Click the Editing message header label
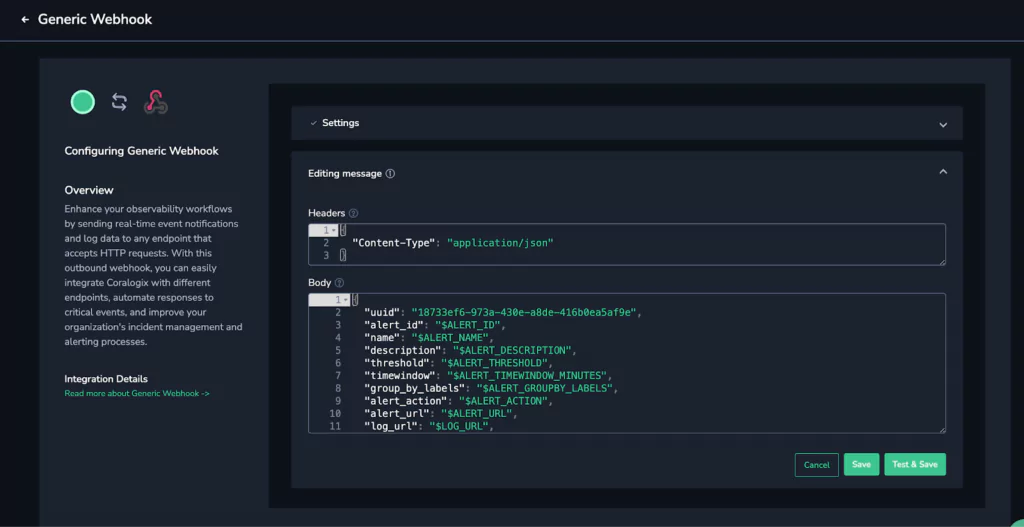Image resolution: width=1024 pixels, height=527 pixels. tap(345, 174)
